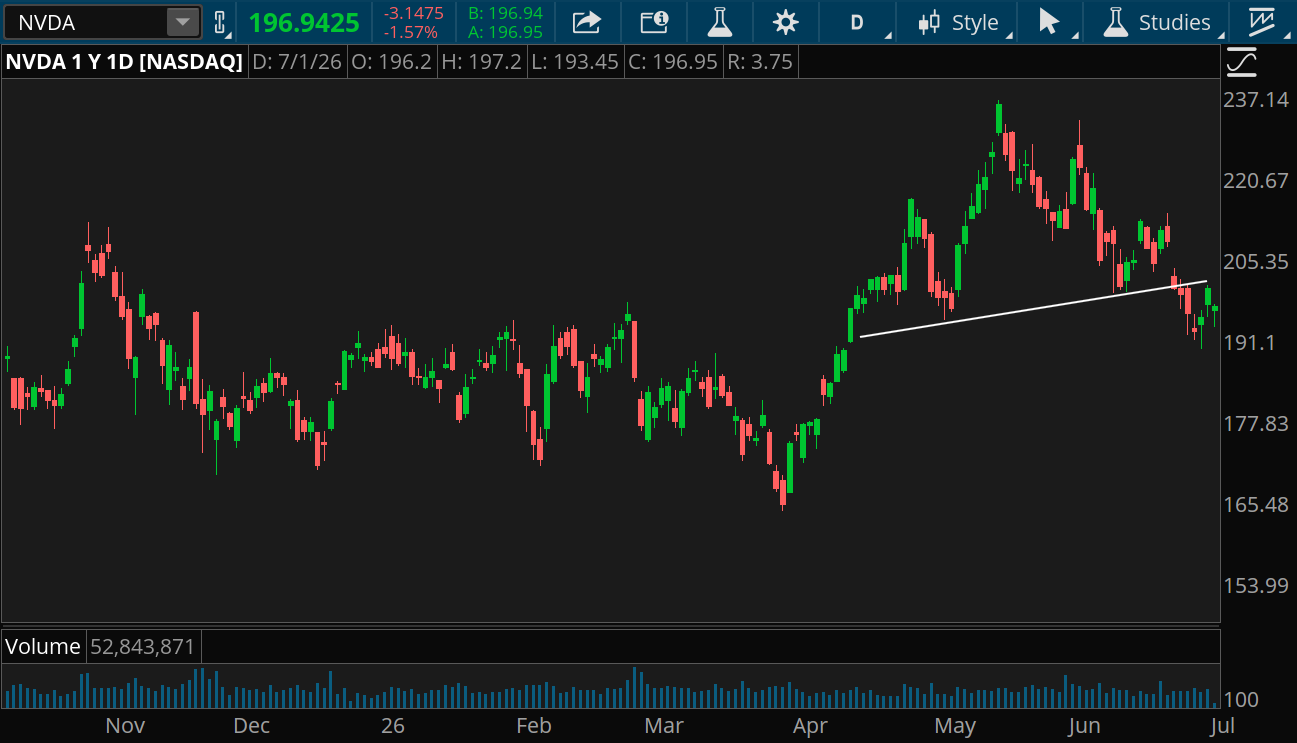1297x743 pixels.
Task: Click the percent change -1.57% value
Action: click(x=411, y=32)
